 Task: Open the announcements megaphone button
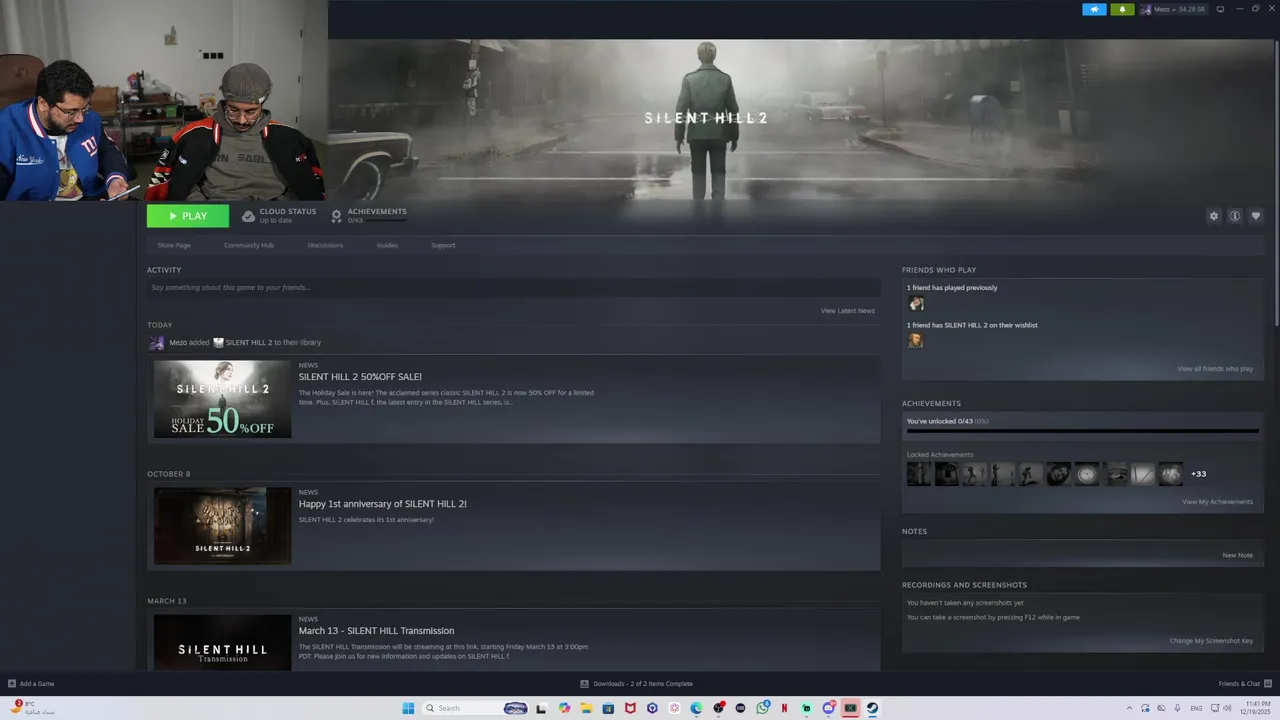1094,9
